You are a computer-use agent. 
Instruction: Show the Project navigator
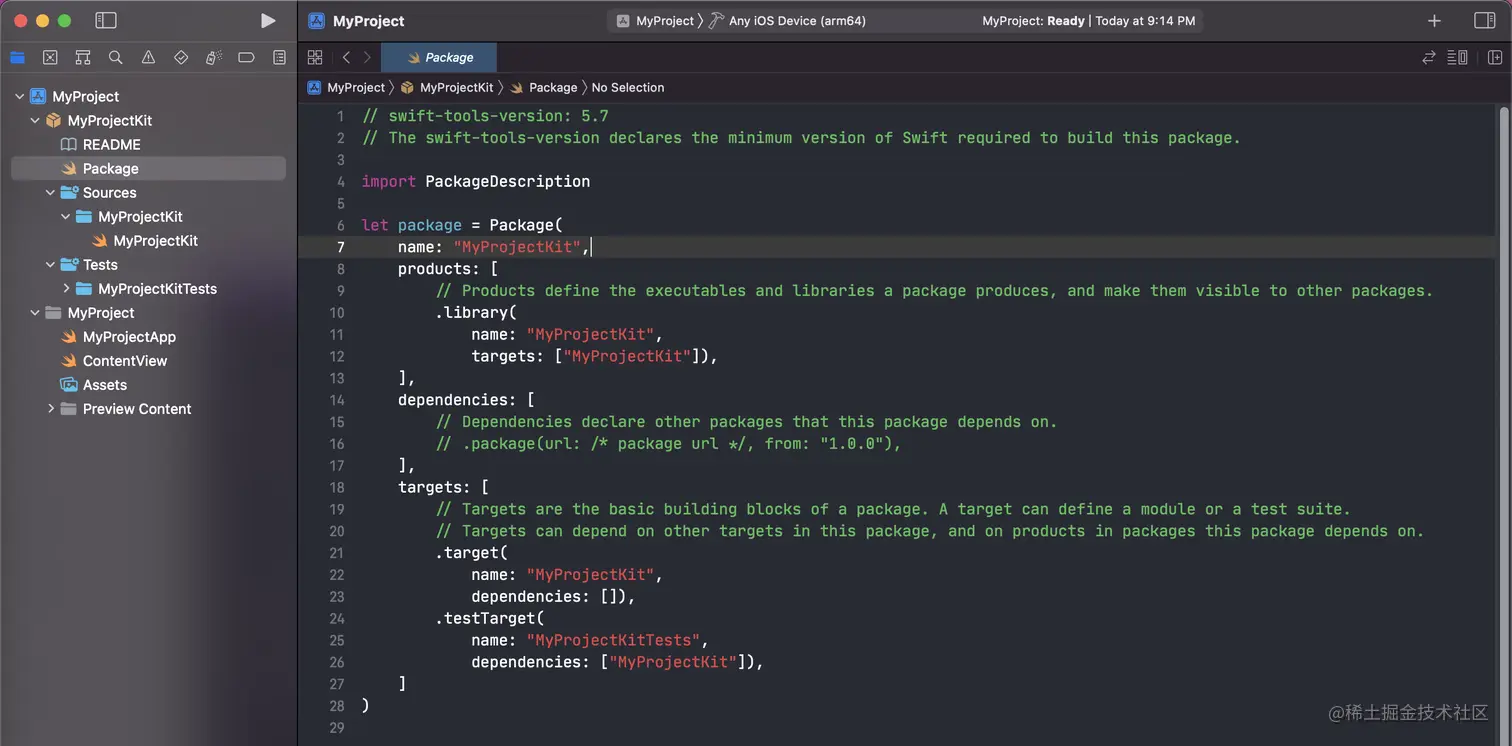pyautogui.click(x=17, y=58)
